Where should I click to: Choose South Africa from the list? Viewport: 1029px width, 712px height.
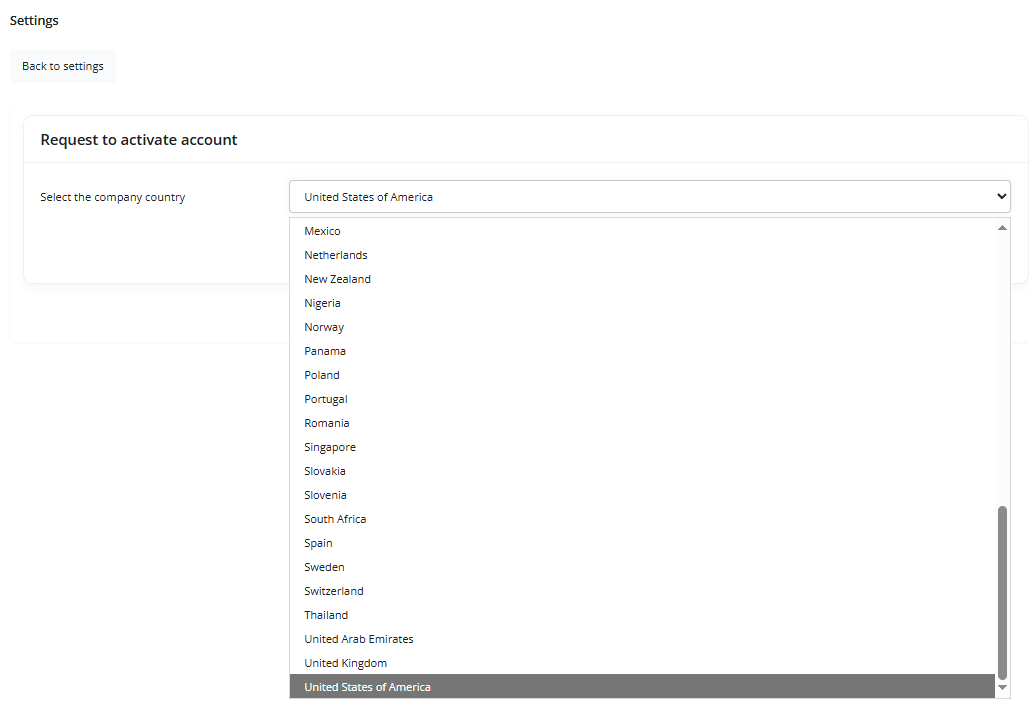pos(335,519)
